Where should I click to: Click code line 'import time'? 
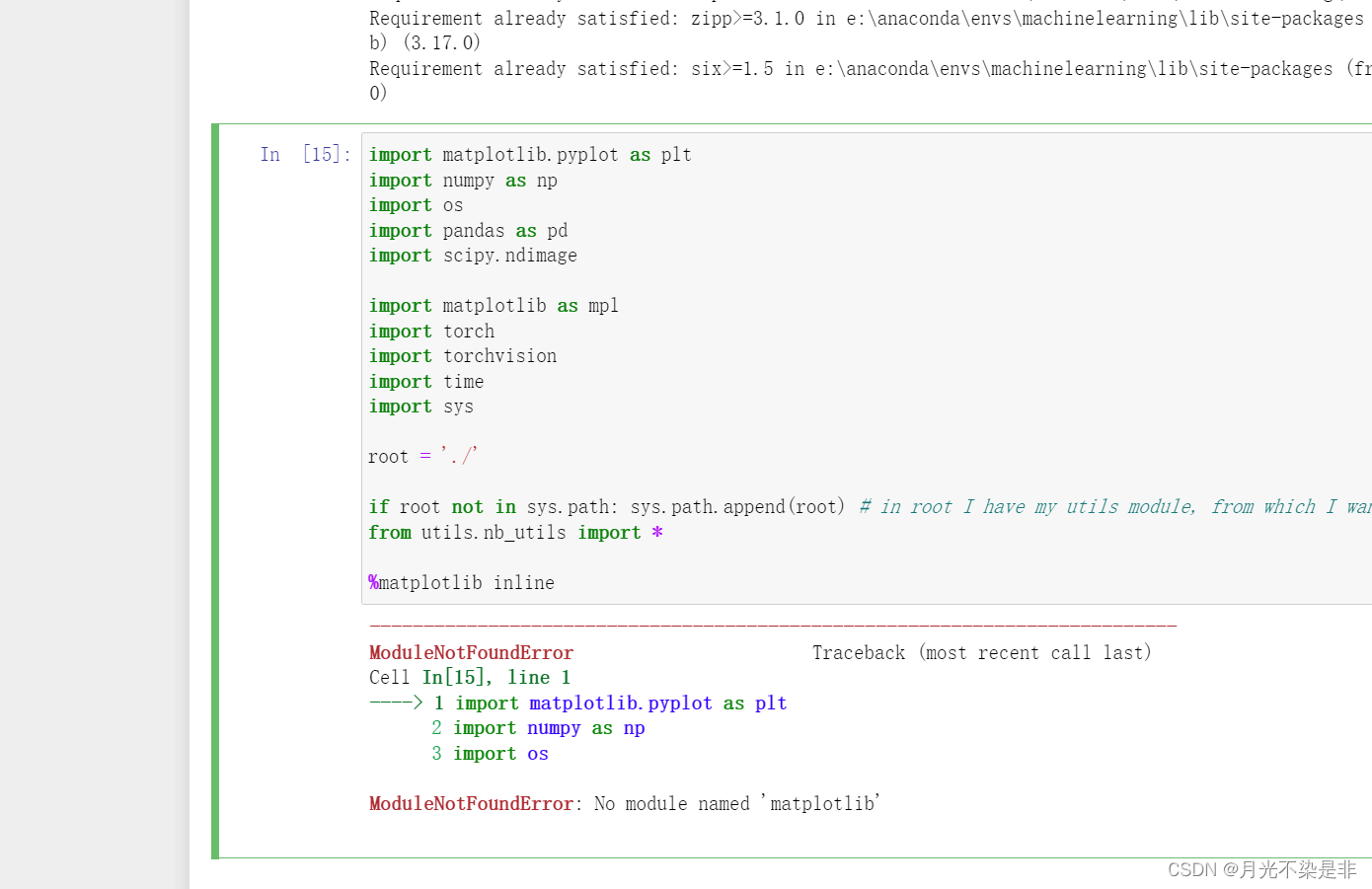[x=426, y=382]
